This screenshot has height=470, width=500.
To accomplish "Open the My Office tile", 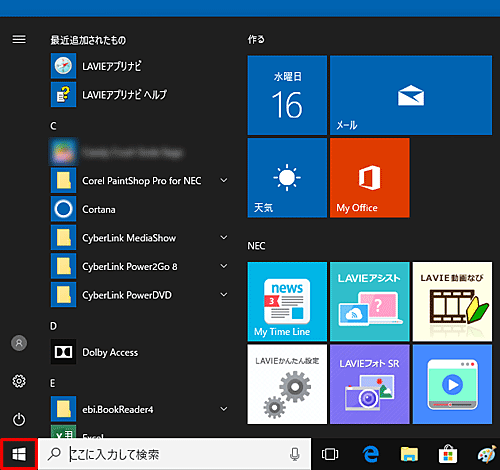I will tap(370, 178).
